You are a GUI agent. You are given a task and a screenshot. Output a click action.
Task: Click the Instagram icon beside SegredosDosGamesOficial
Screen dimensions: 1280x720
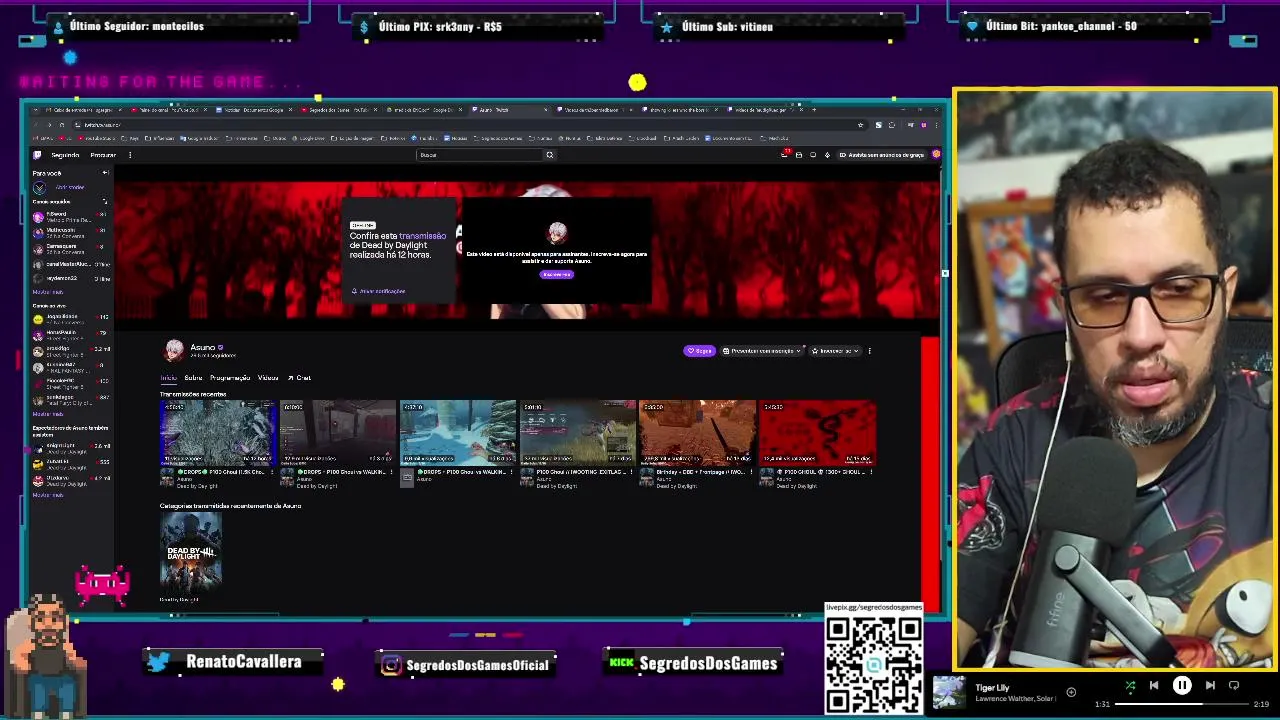(391, 665)
